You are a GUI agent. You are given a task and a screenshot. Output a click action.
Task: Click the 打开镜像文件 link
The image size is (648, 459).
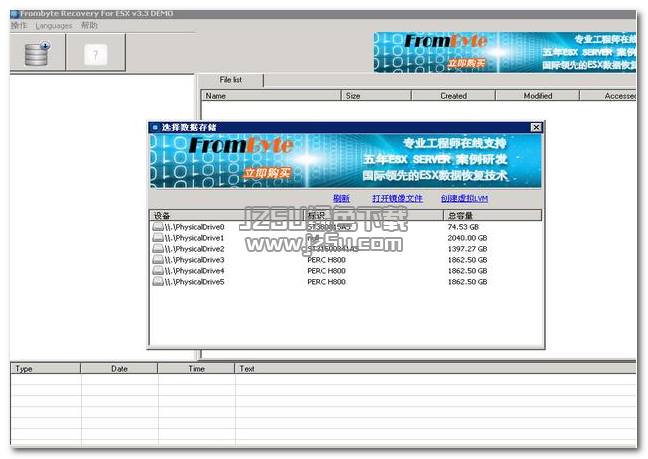pos(397,198)
